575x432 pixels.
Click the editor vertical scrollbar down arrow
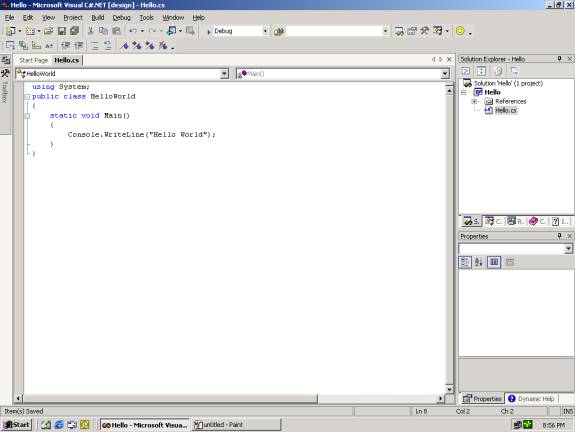pyautogui.click(x=449, y=389)
